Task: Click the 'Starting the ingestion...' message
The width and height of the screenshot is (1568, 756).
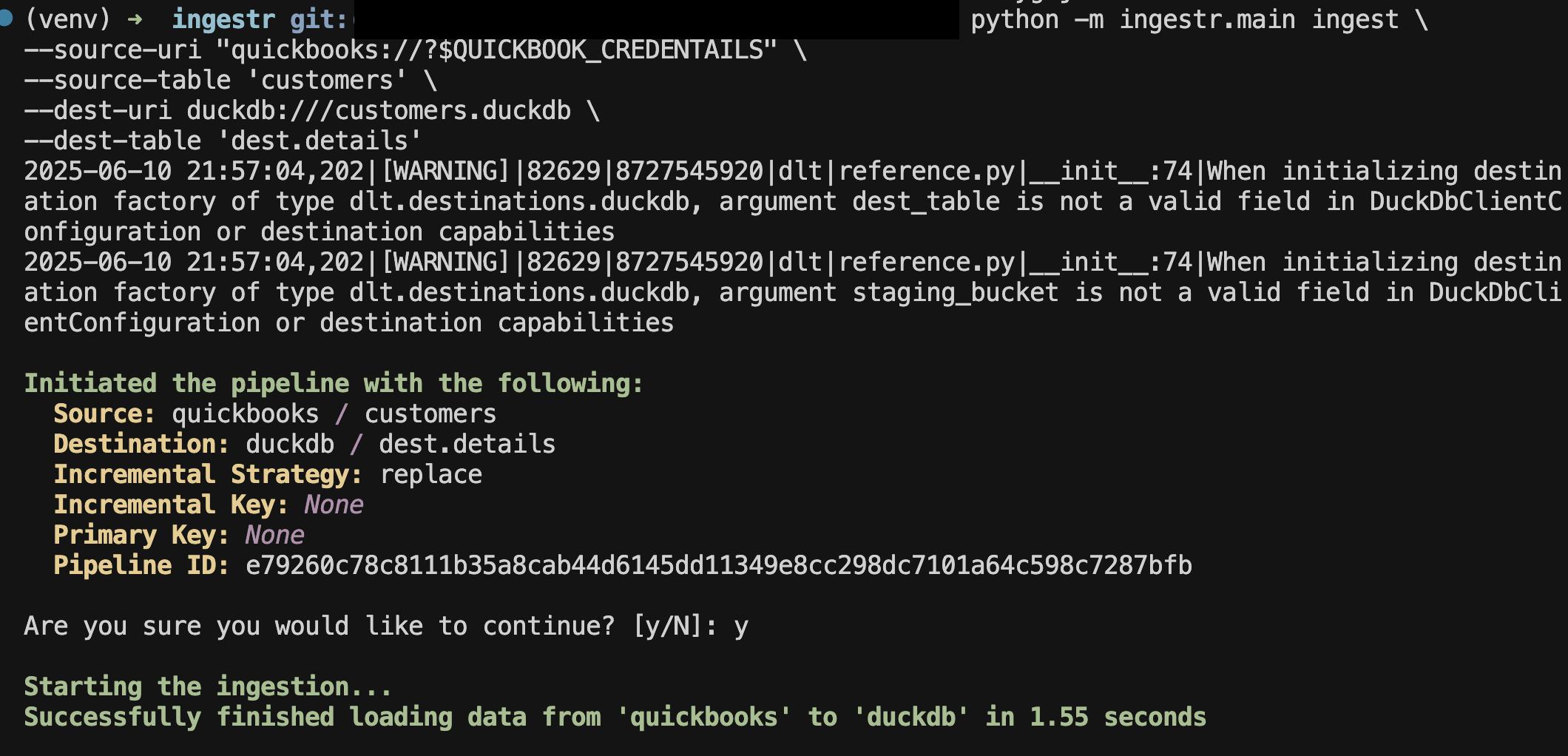Action: pos(208,687)
